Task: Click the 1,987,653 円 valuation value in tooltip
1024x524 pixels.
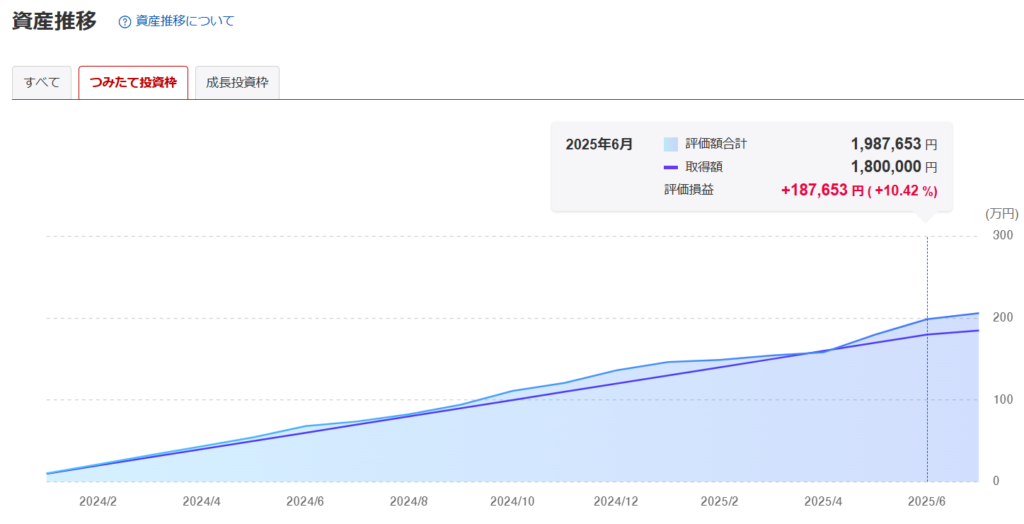Action: coord(893,144)
